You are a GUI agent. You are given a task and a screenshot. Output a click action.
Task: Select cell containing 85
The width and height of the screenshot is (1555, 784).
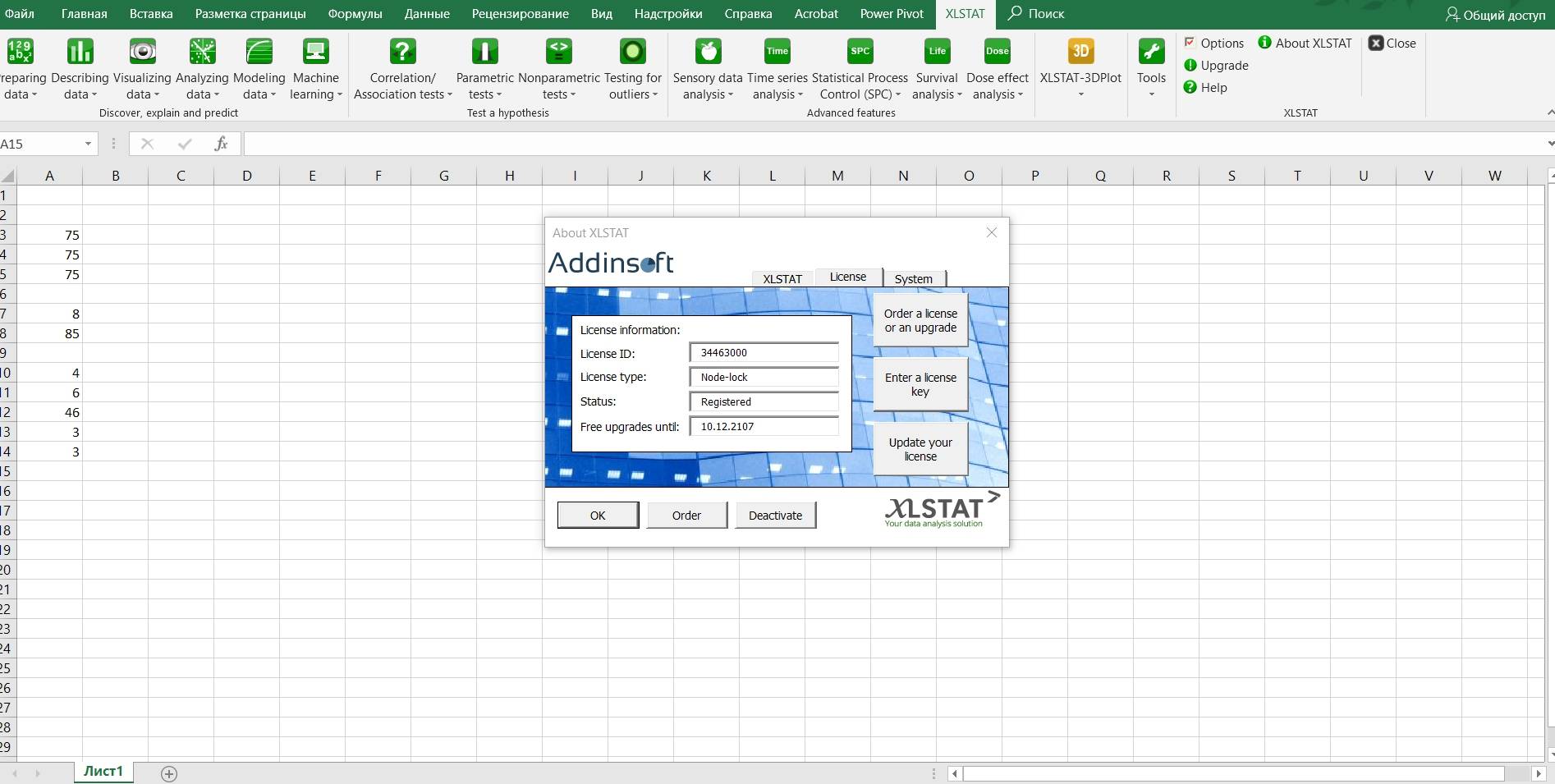tap(49, 333)
